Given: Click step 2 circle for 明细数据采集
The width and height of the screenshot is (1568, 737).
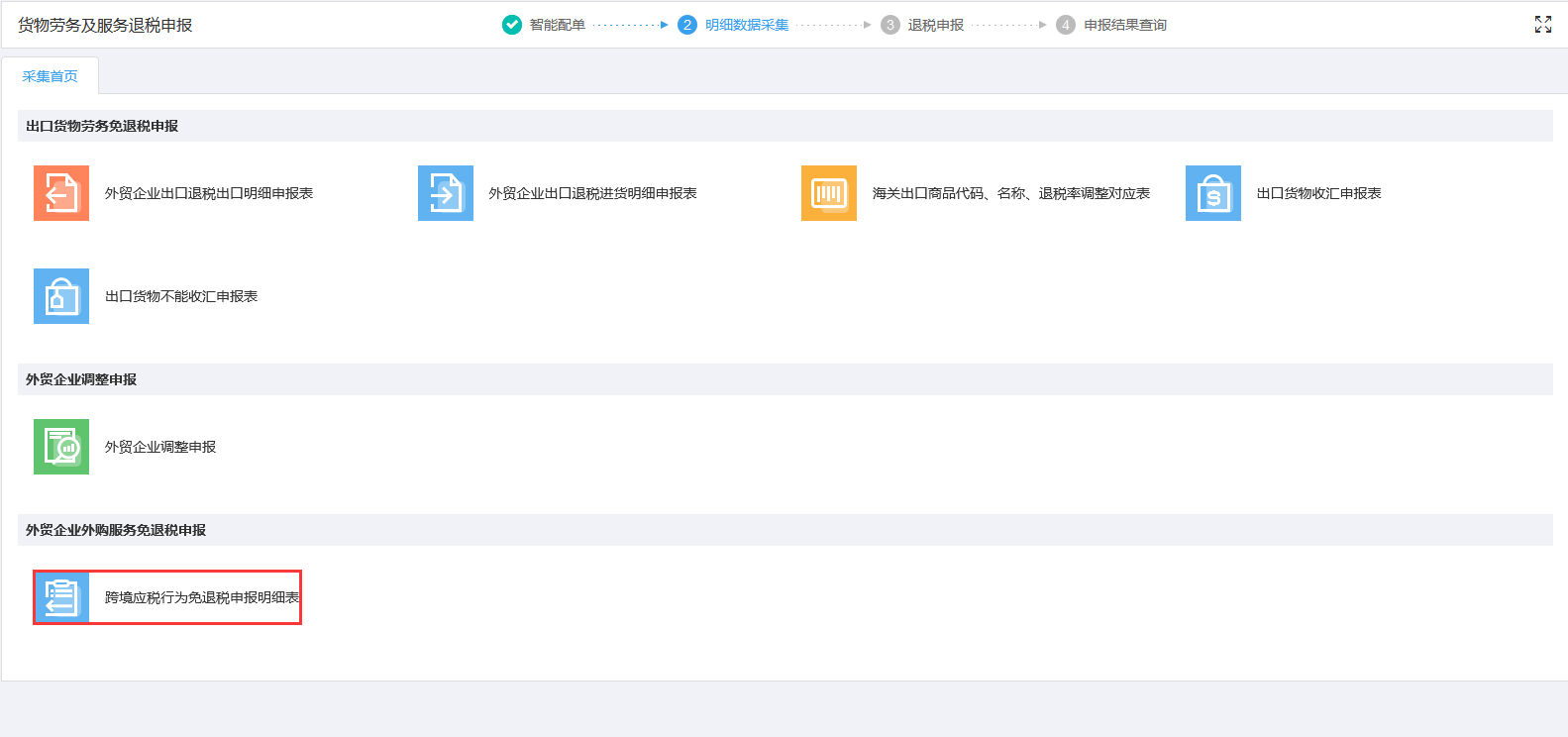Looking at the screenshot, I should pos(687,25).
